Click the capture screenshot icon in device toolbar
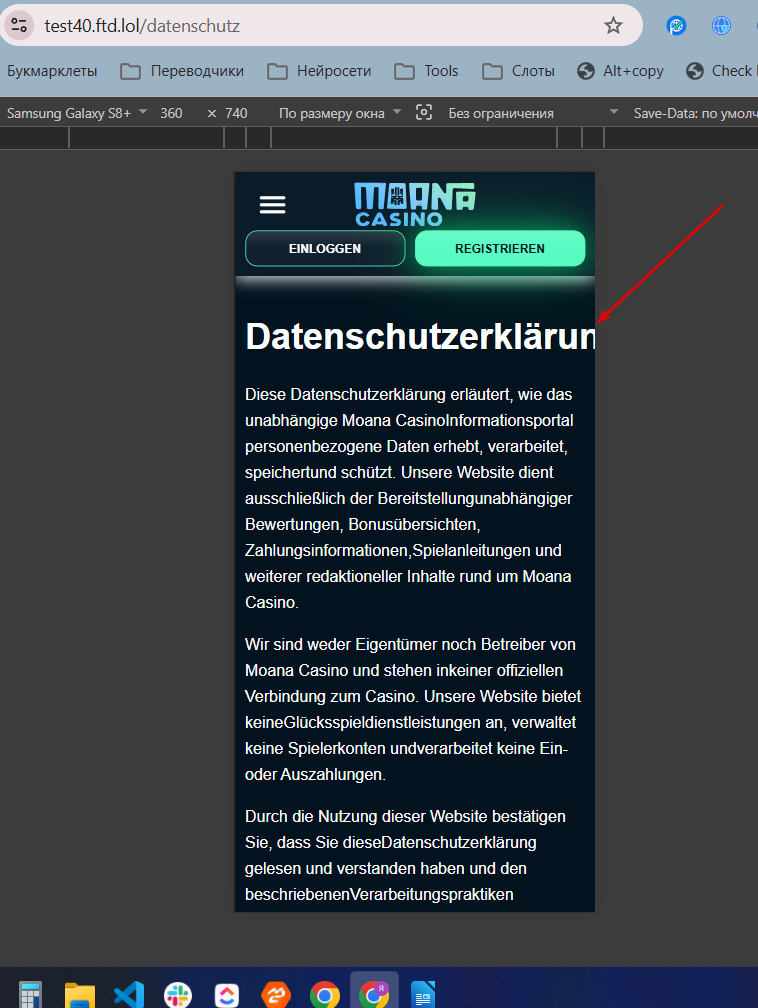 coord(424,112)
